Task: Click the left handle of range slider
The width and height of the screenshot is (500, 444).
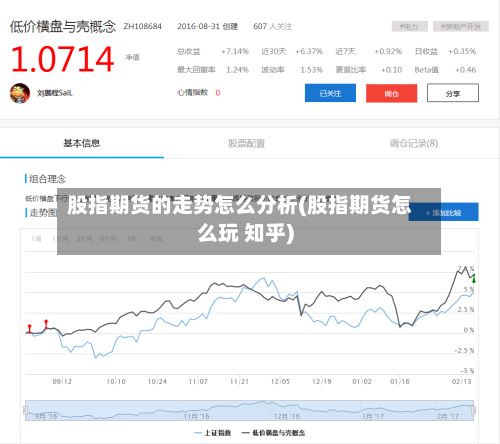Action: [x=25, y=410]
